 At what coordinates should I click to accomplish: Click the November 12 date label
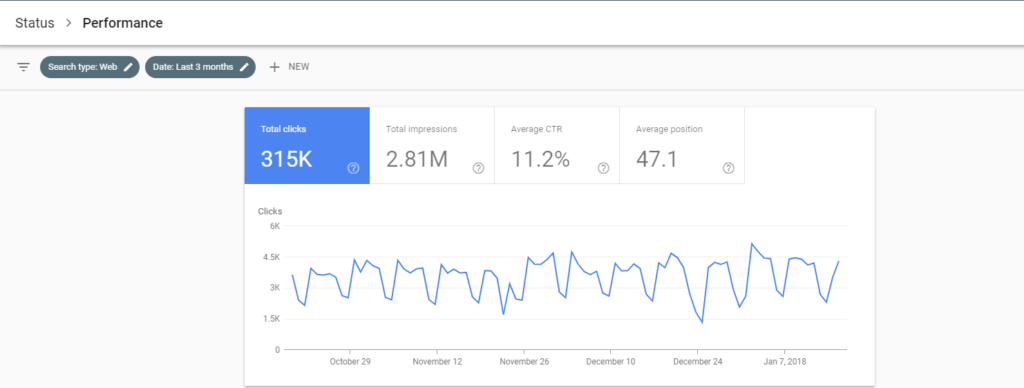(x=437, y=361)
